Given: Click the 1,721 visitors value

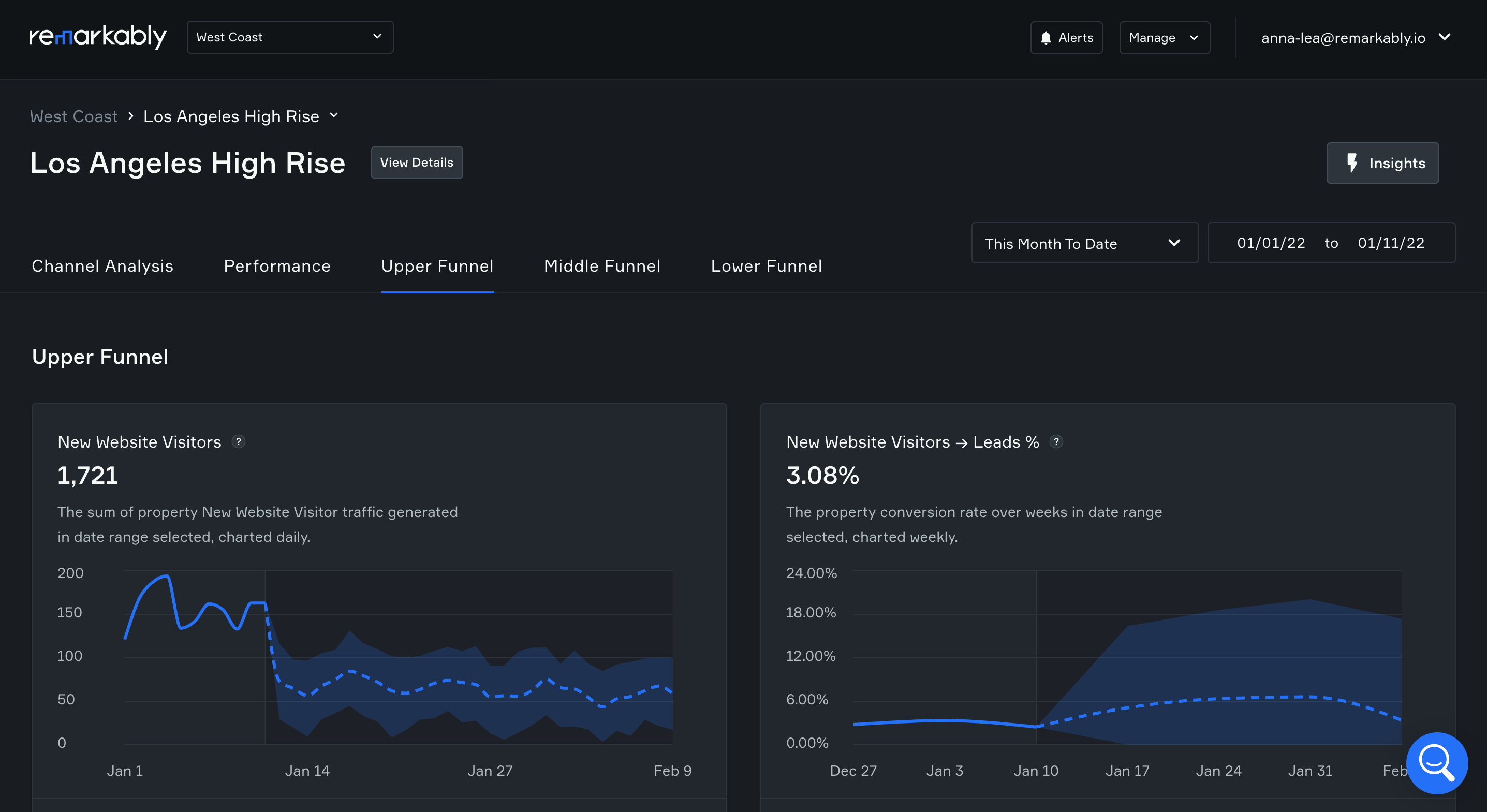Looking at the screenshot, I should coord(87,476).
